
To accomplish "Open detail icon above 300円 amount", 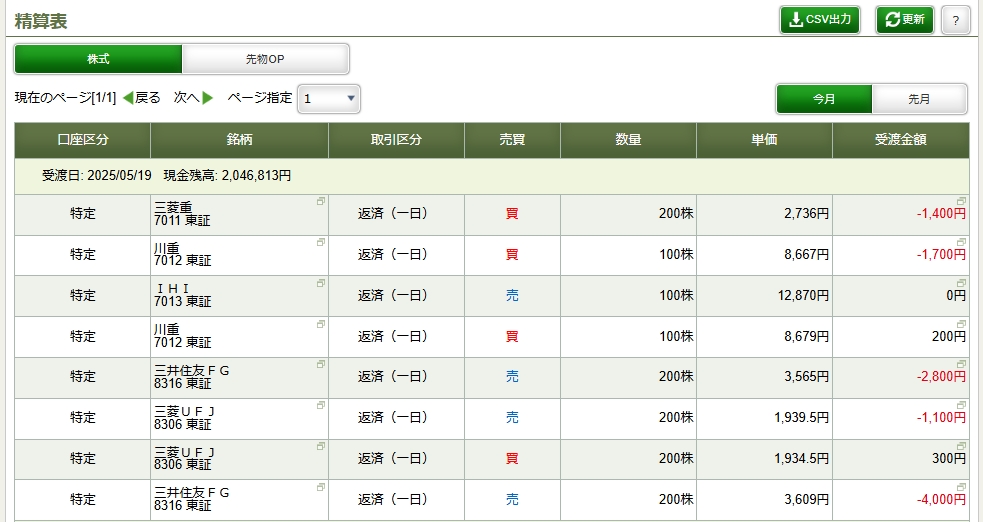I will pyautogui.click(x=961, y=446).
